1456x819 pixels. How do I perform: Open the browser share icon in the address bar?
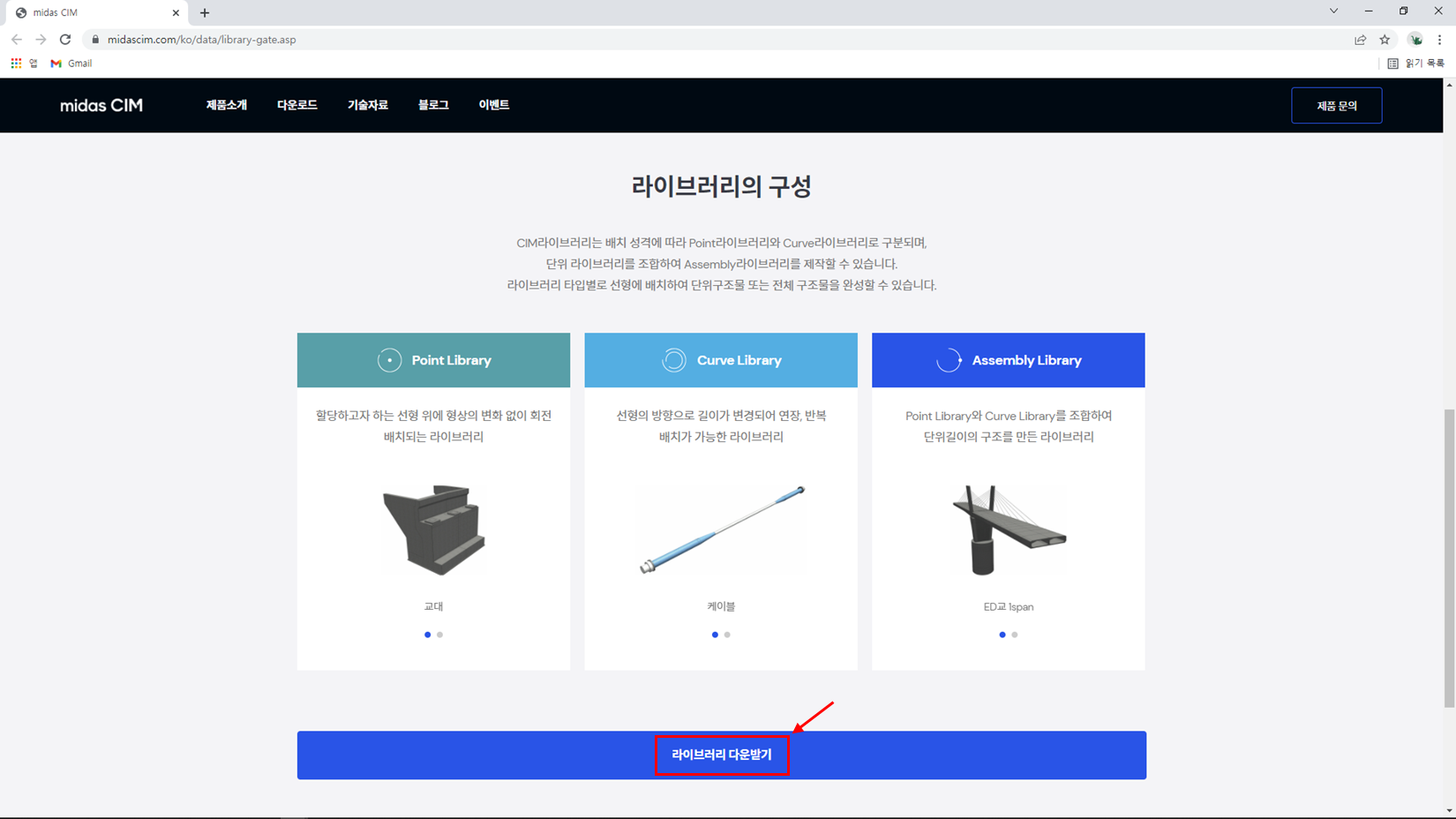click(x=1360, y=40)
